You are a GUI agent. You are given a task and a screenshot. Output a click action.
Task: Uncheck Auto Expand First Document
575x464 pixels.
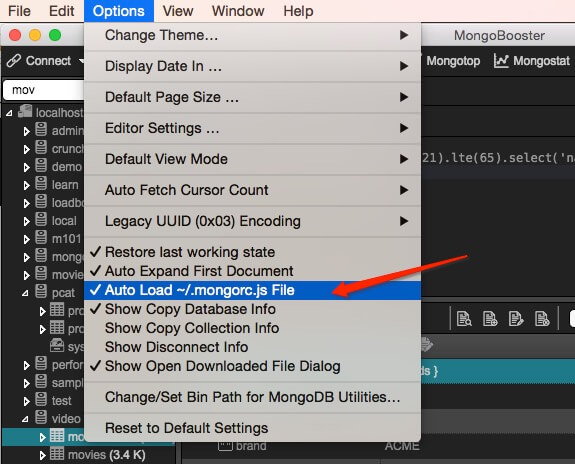tap(252, 271)
